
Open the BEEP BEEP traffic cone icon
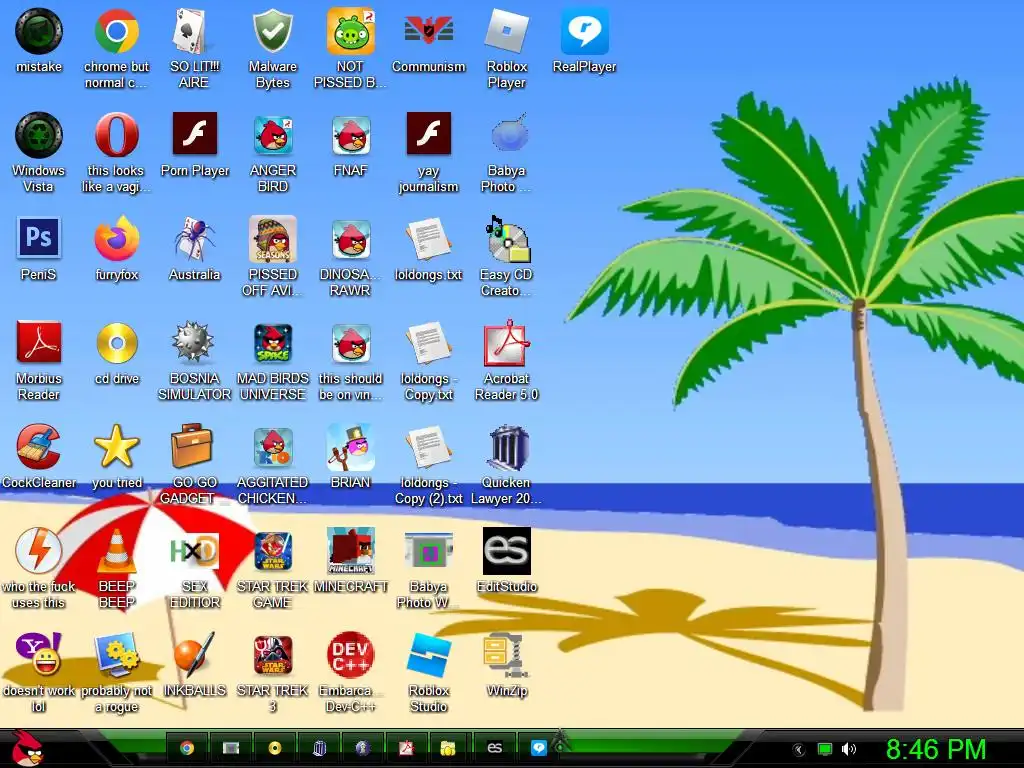(116, 551)
